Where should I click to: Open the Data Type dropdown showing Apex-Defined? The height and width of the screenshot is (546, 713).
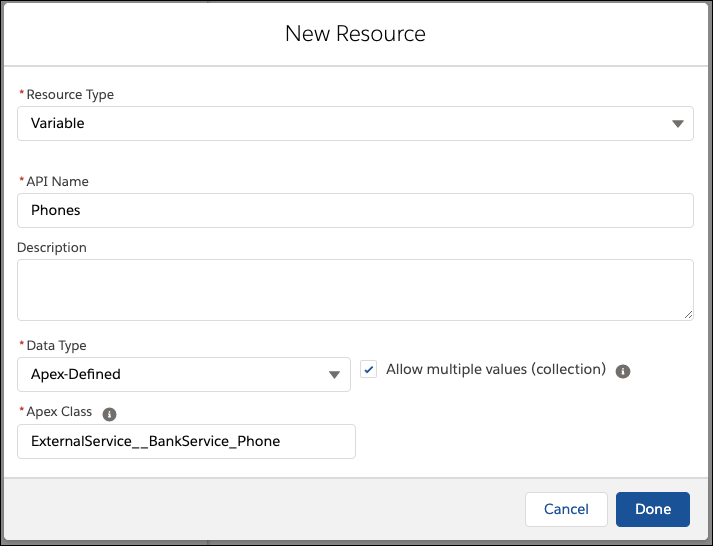[x=184, y=374]
